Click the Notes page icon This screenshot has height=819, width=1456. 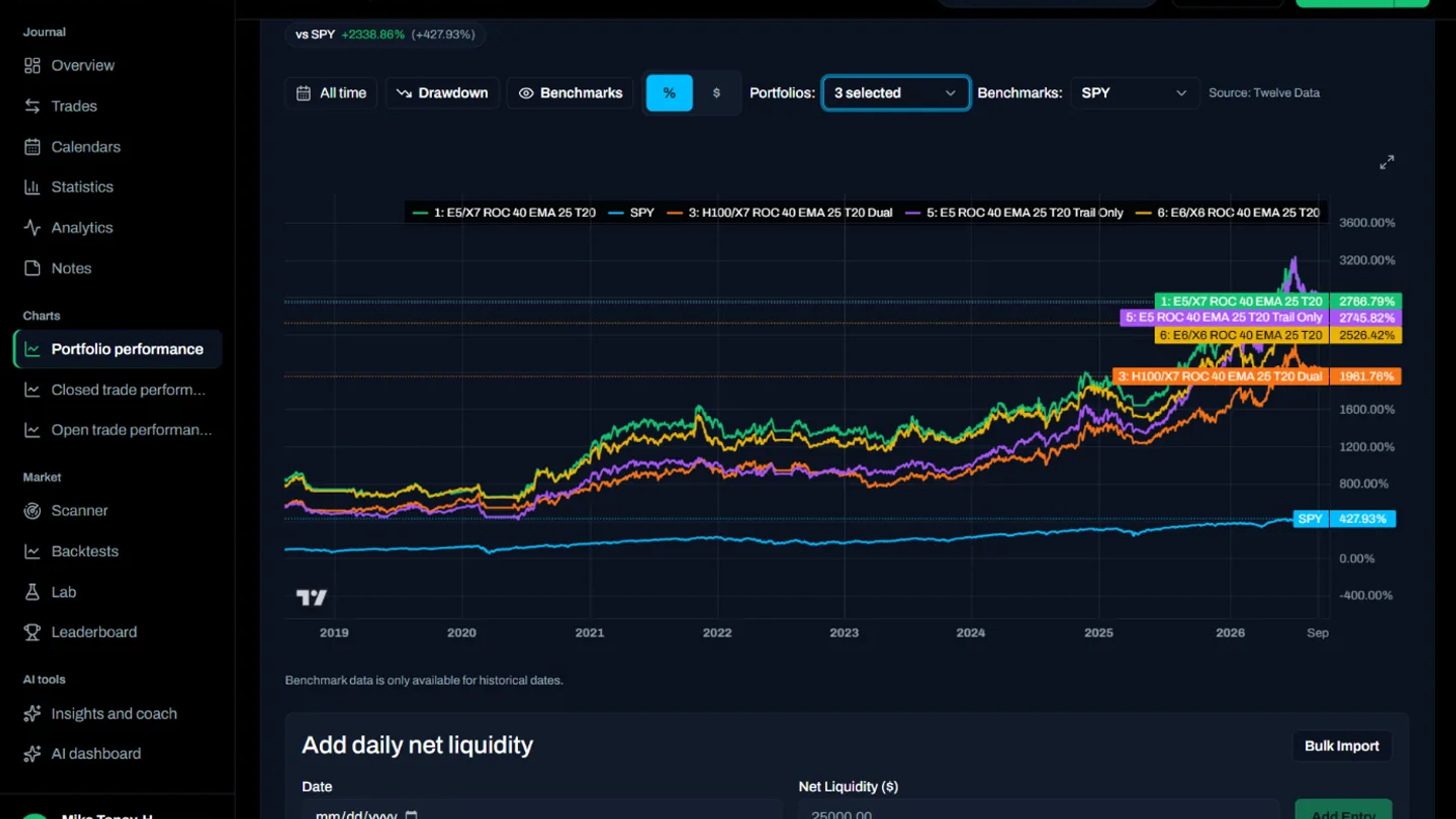pos(32,268)
